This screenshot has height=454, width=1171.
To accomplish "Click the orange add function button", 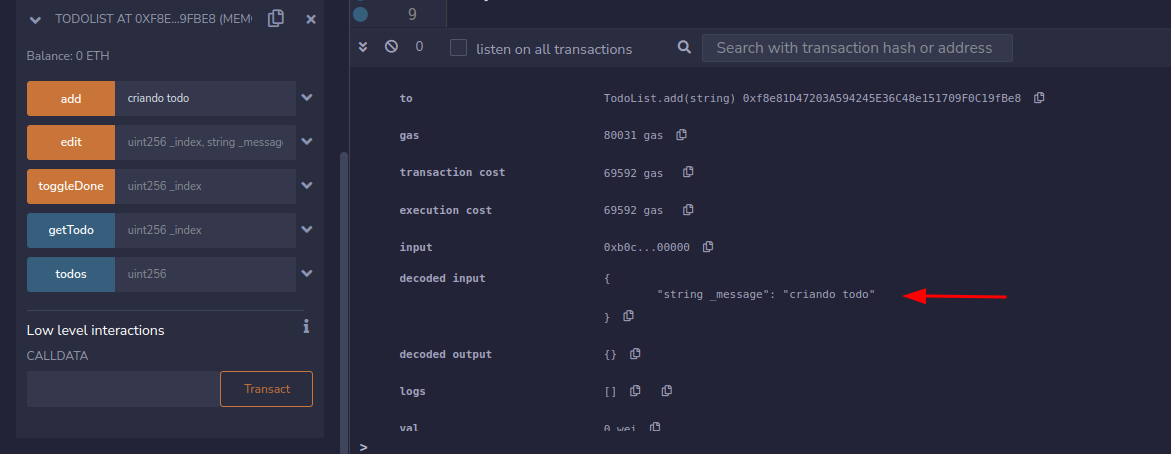I will pyautogui.click(x=71, y=98).
